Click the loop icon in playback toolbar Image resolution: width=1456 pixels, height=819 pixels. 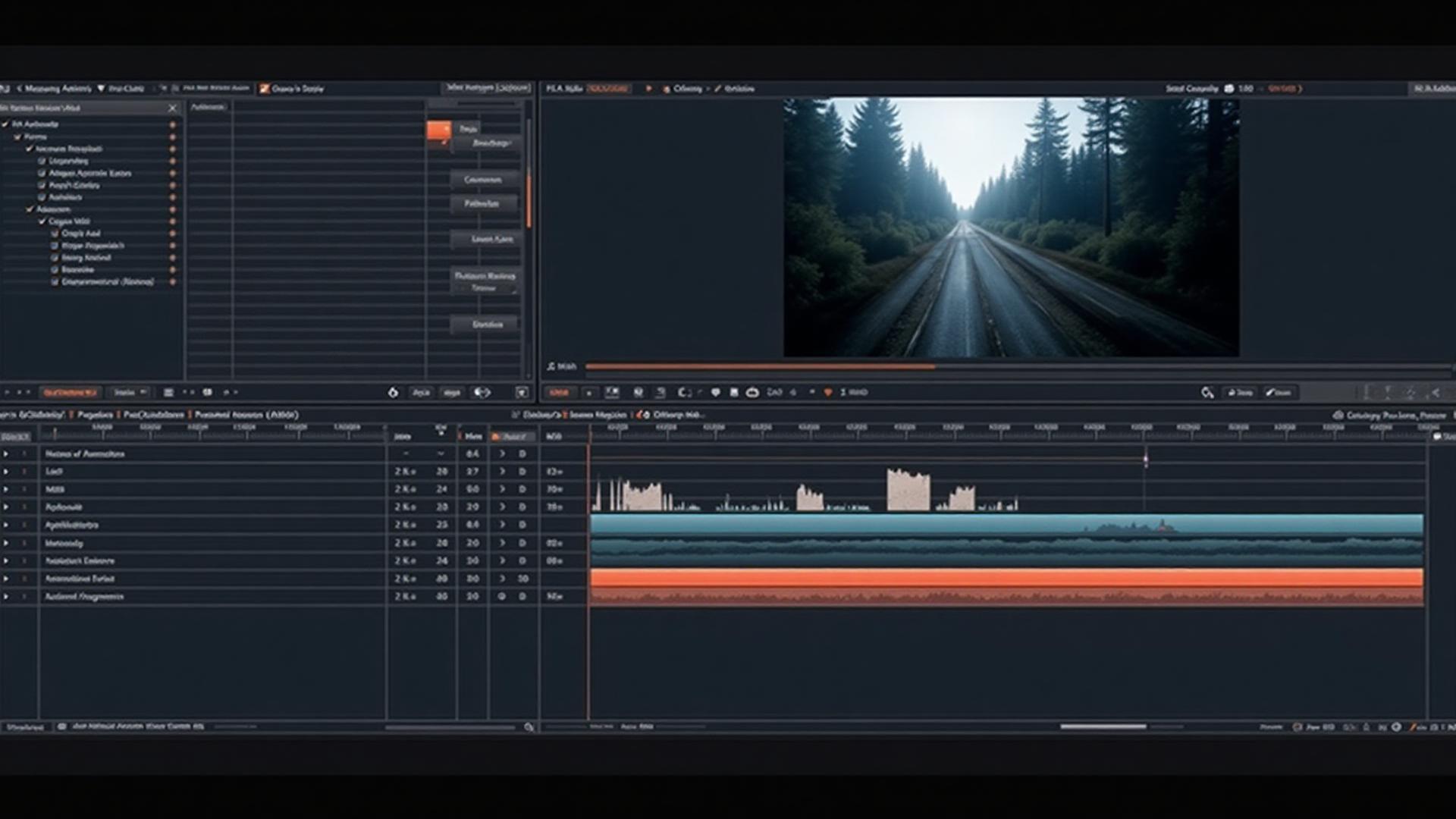(x=752, y=392)
